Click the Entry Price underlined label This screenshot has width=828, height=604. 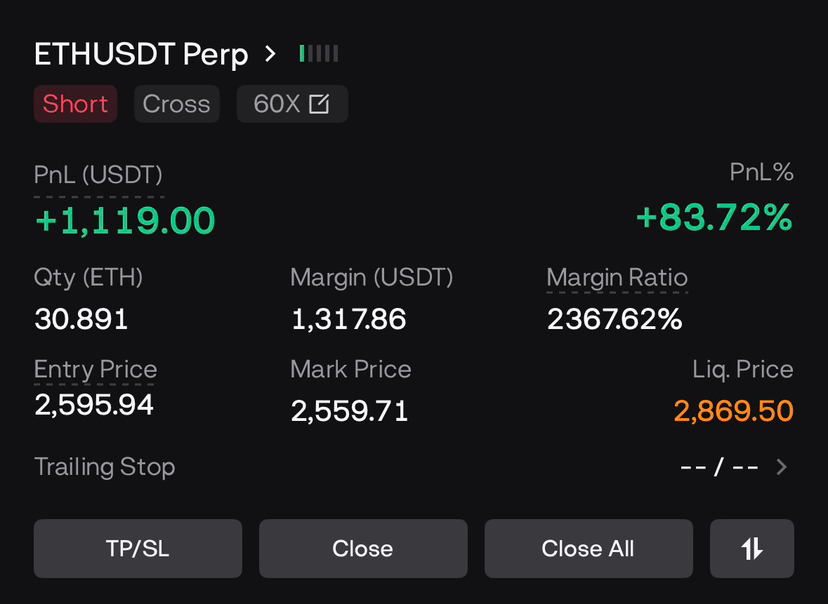tap(96, 369)
